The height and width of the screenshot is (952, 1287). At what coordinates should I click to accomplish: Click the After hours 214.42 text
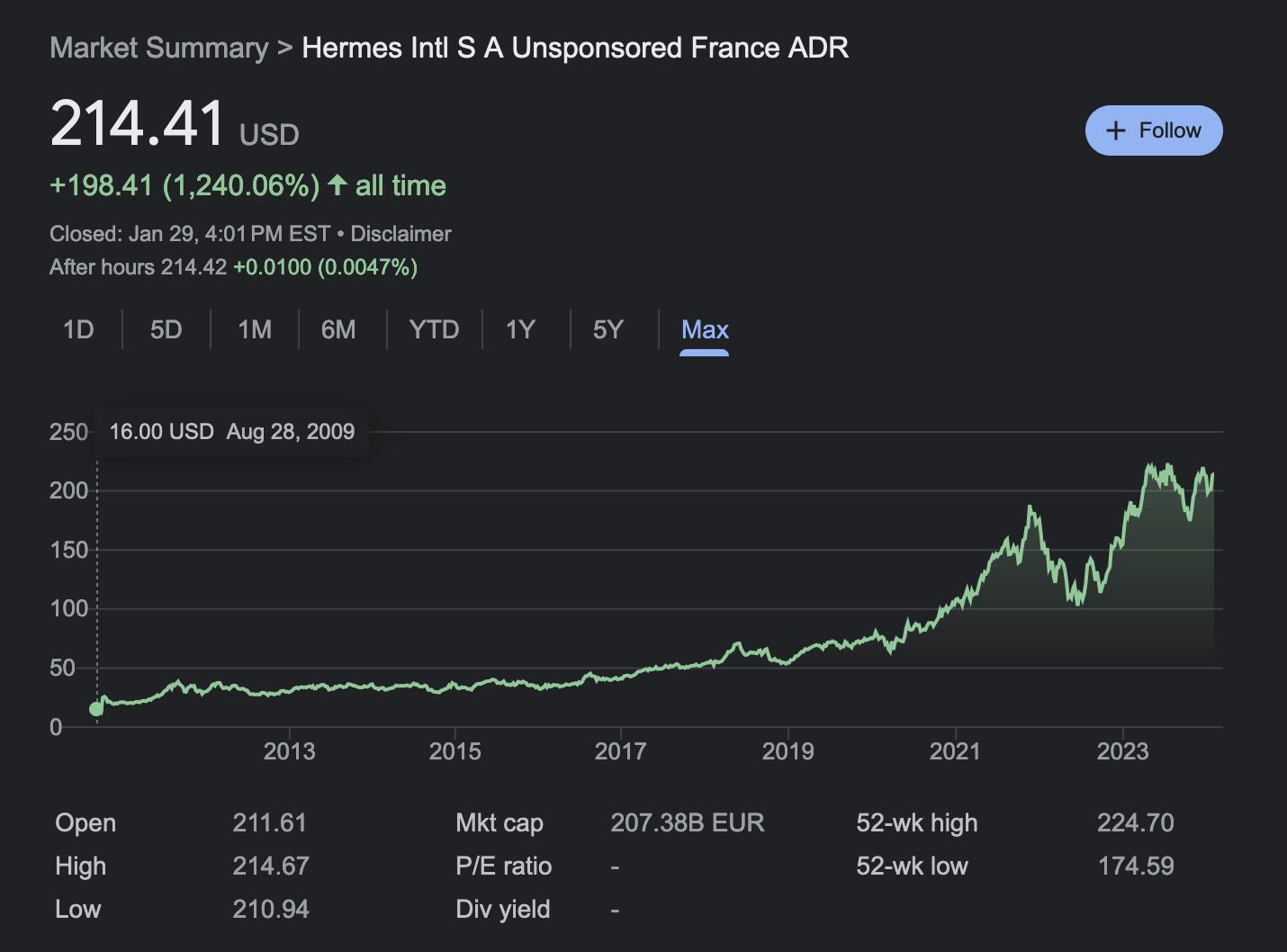click(x=138, y=267)
